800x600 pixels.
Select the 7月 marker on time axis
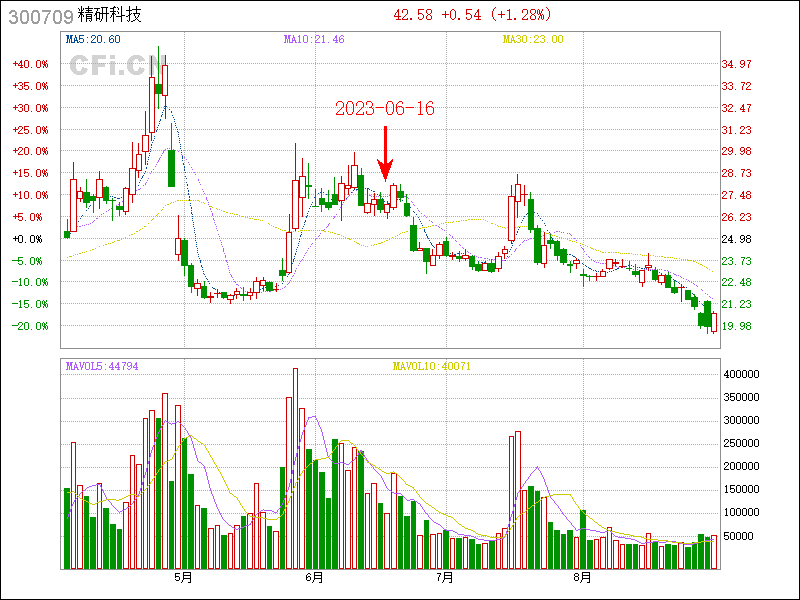click(x=445, y=577)
